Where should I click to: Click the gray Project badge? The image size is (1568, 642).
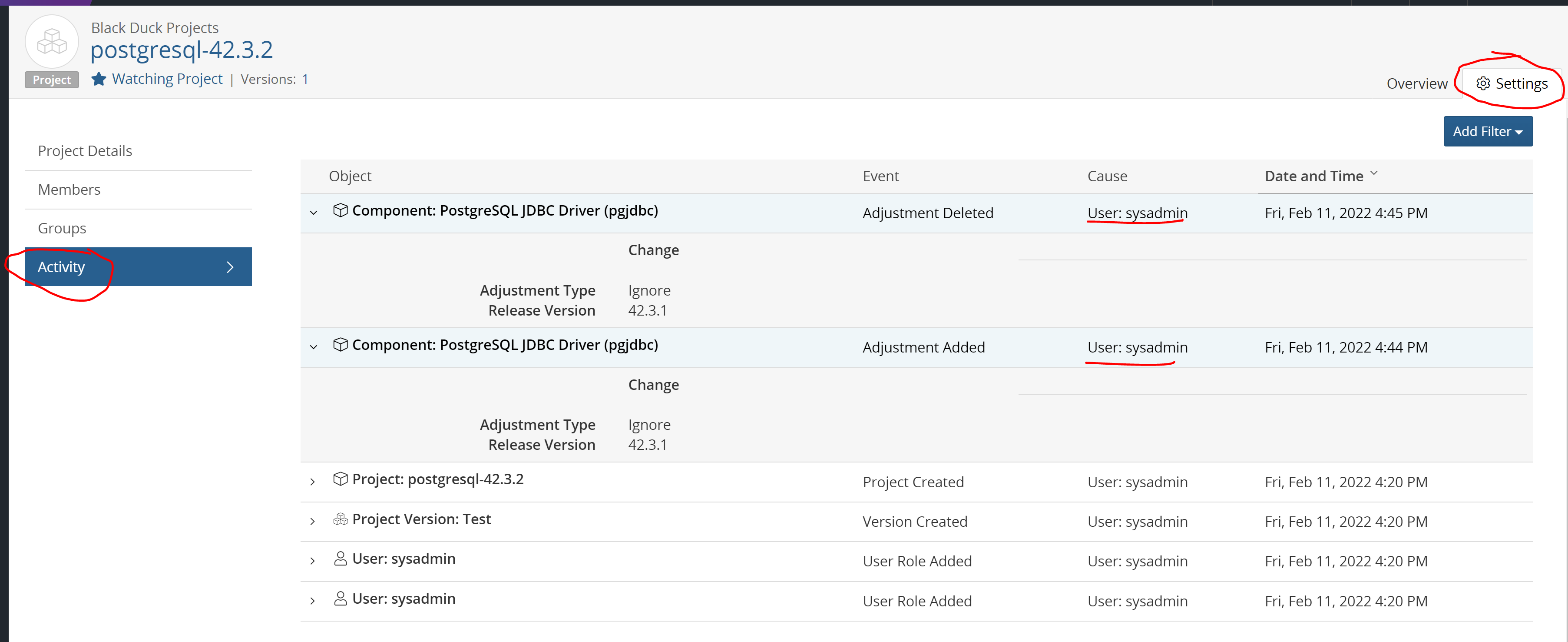point(52,80)
